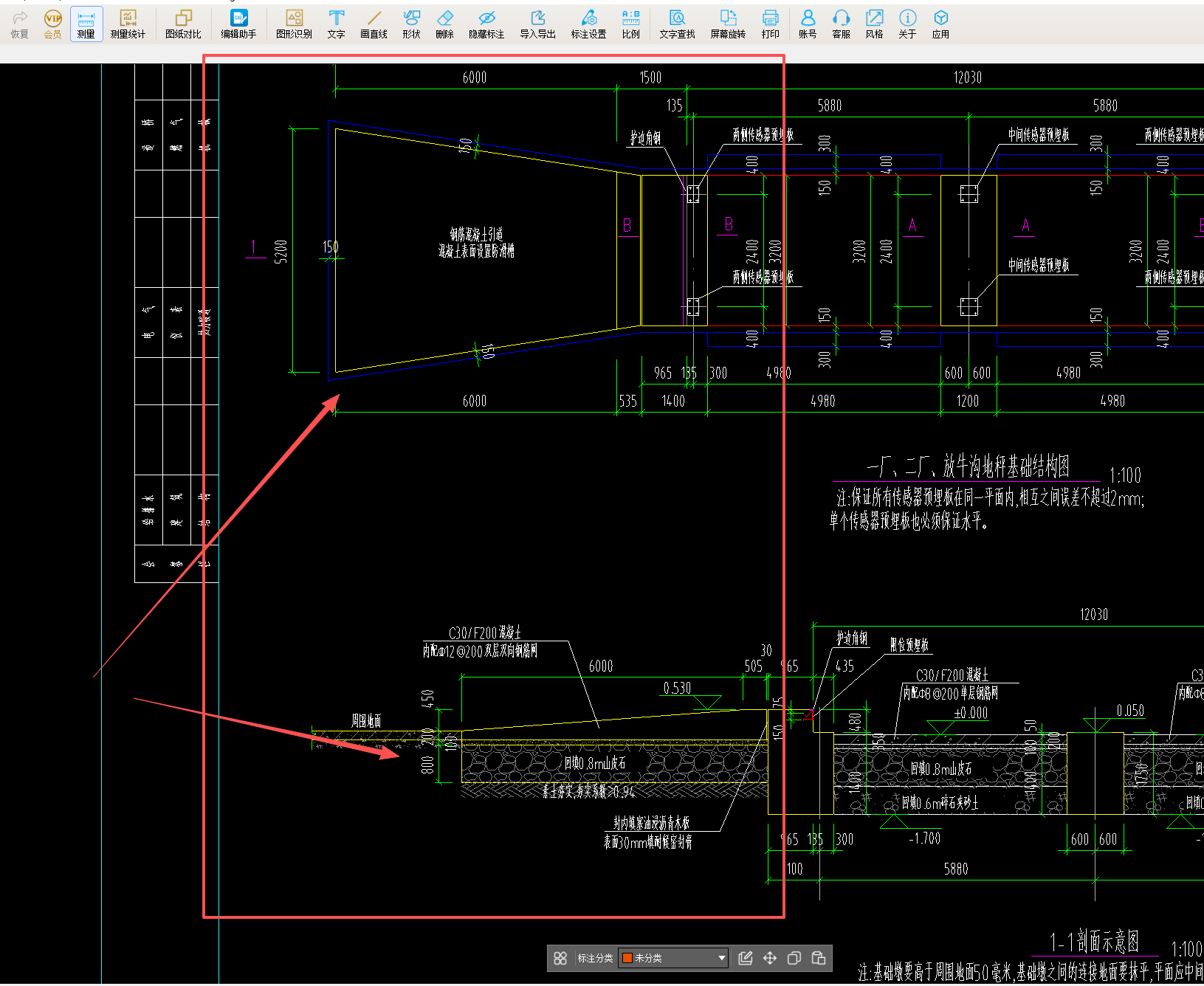Select the 测量 measure tool

(x=86, y=24)
